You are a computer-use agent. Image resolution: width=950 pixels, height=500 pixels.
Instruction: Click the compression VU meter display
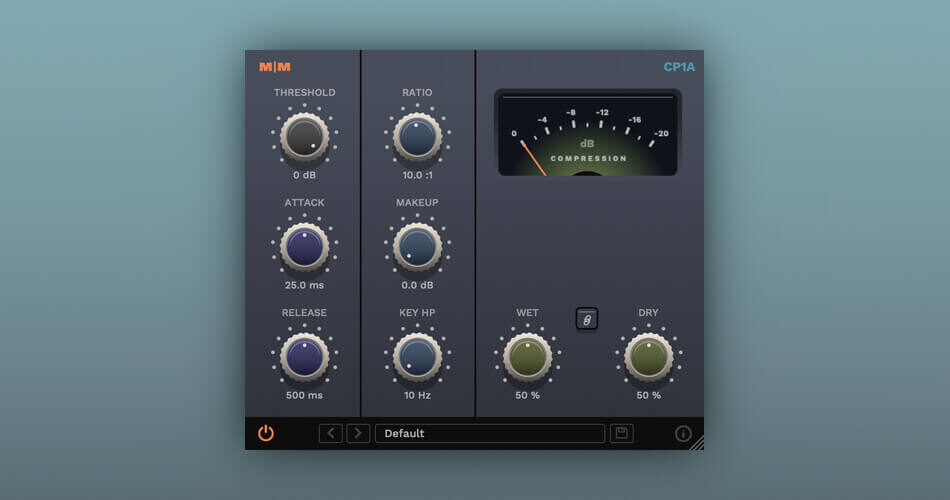click(588, 134)
